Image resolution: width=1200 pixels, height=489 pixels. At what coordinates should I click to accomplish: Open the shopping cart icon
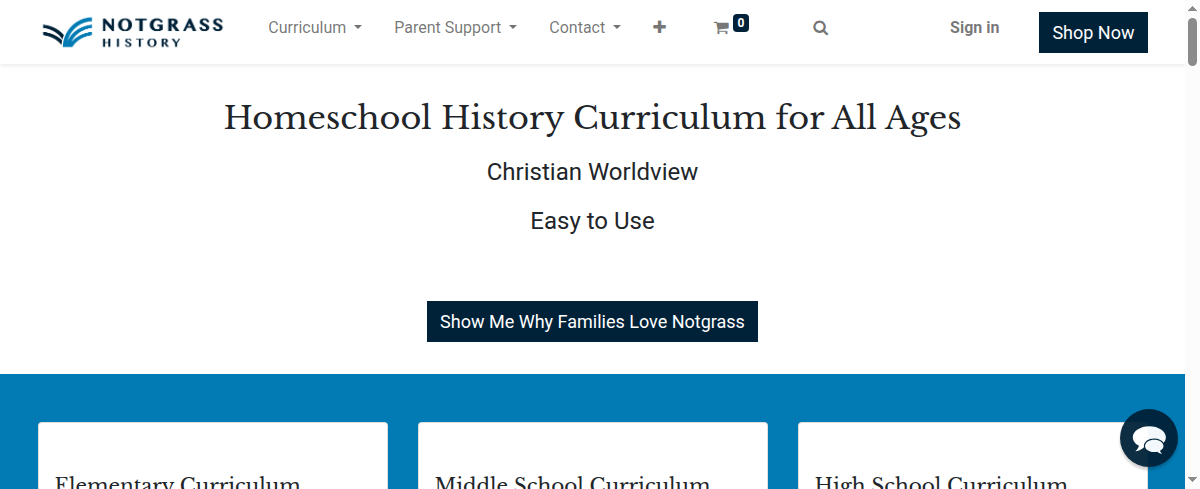721,28
